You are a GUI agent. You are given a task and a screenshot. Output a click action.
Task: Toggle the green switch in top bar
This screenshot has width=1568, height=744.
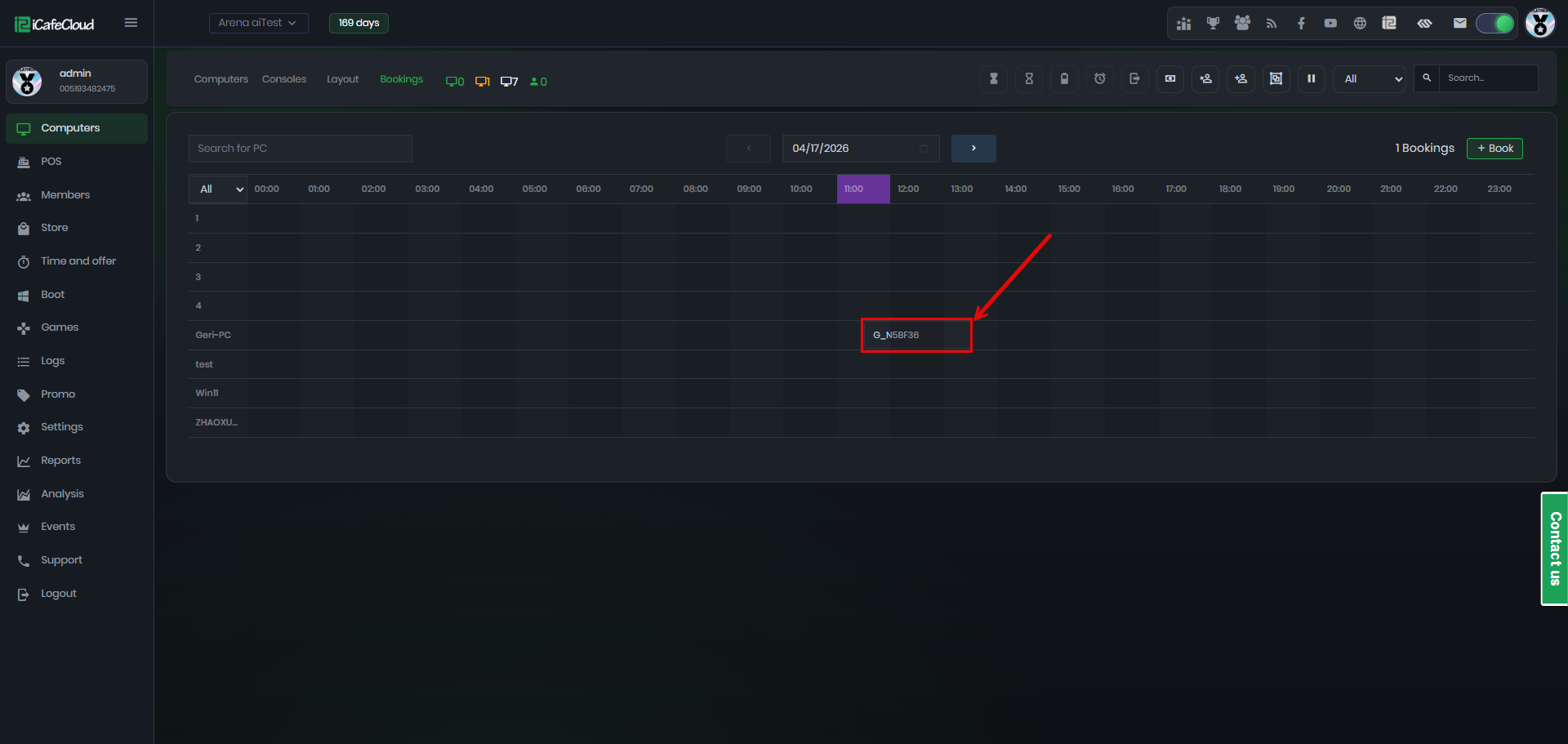[1494, 23]
